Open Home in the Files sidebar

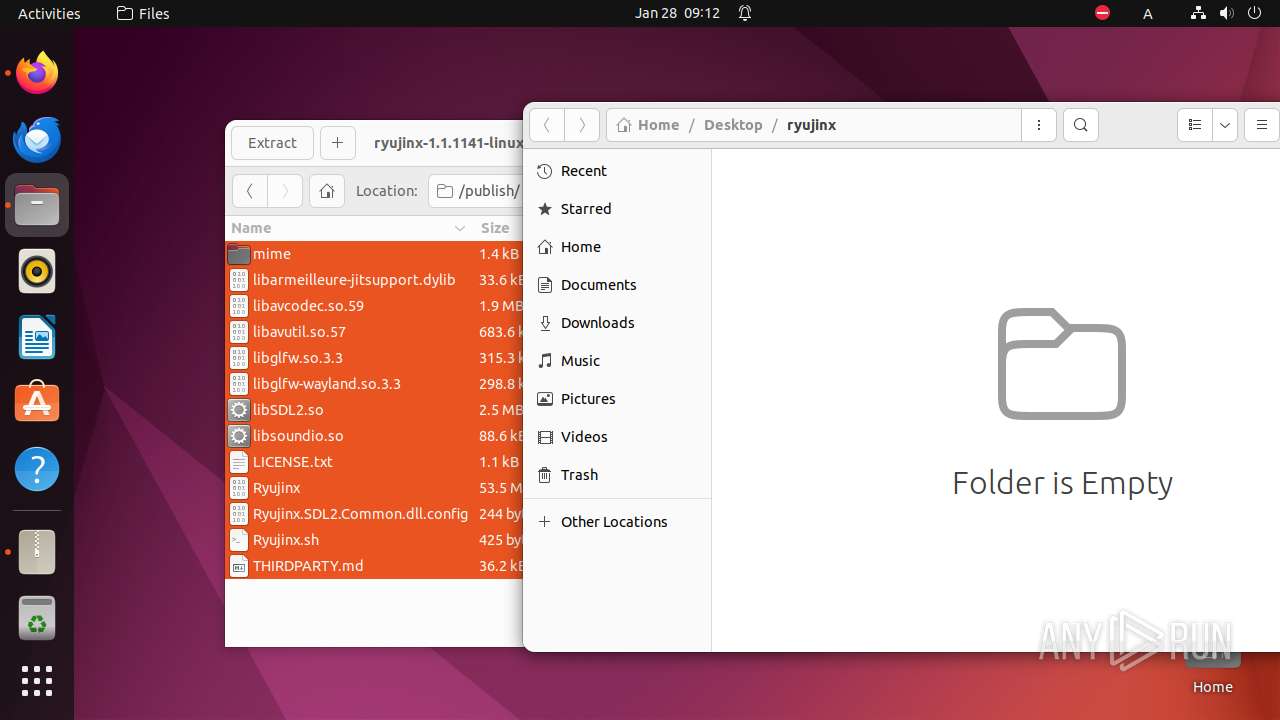(x=618, y=247)
